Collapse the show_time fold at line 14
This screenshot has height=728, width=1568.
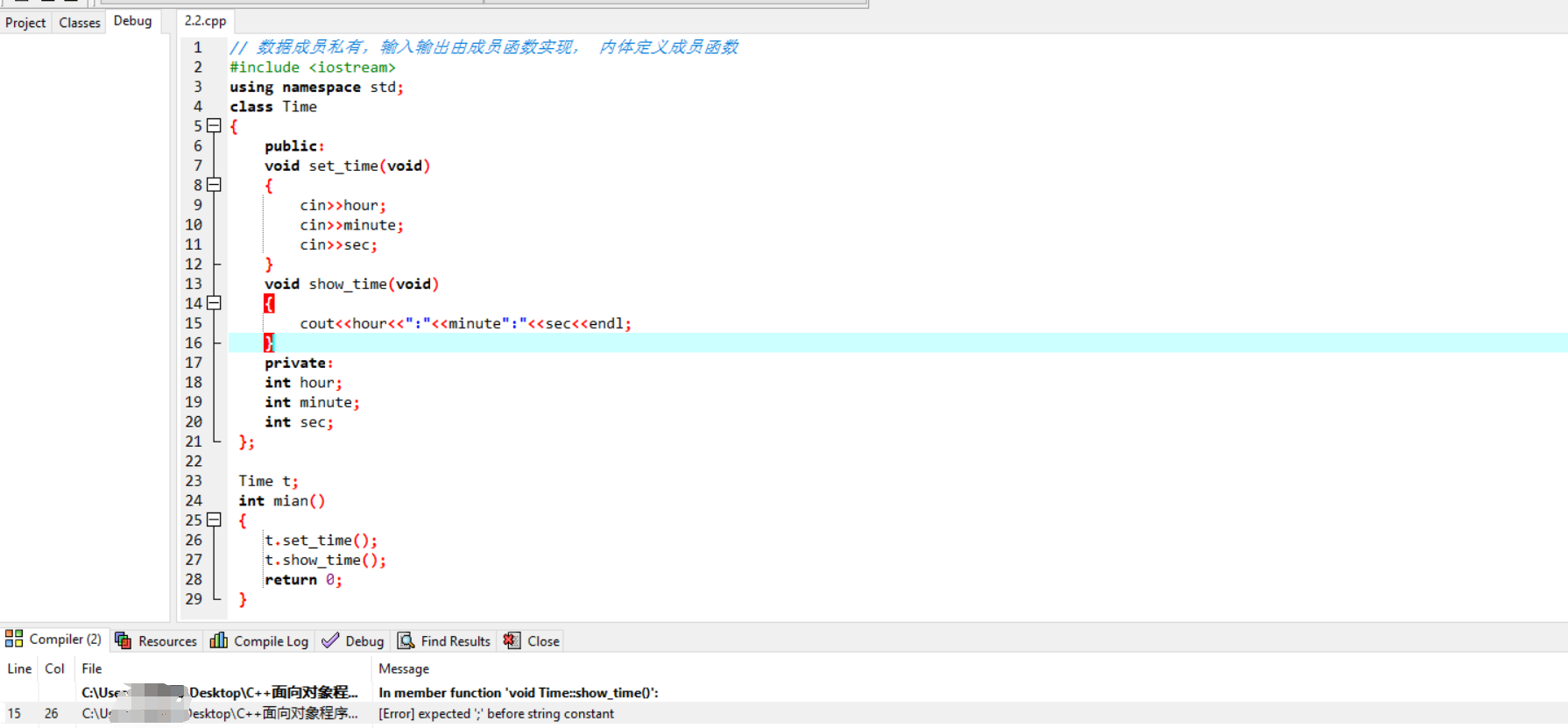(x=214, y=303)
